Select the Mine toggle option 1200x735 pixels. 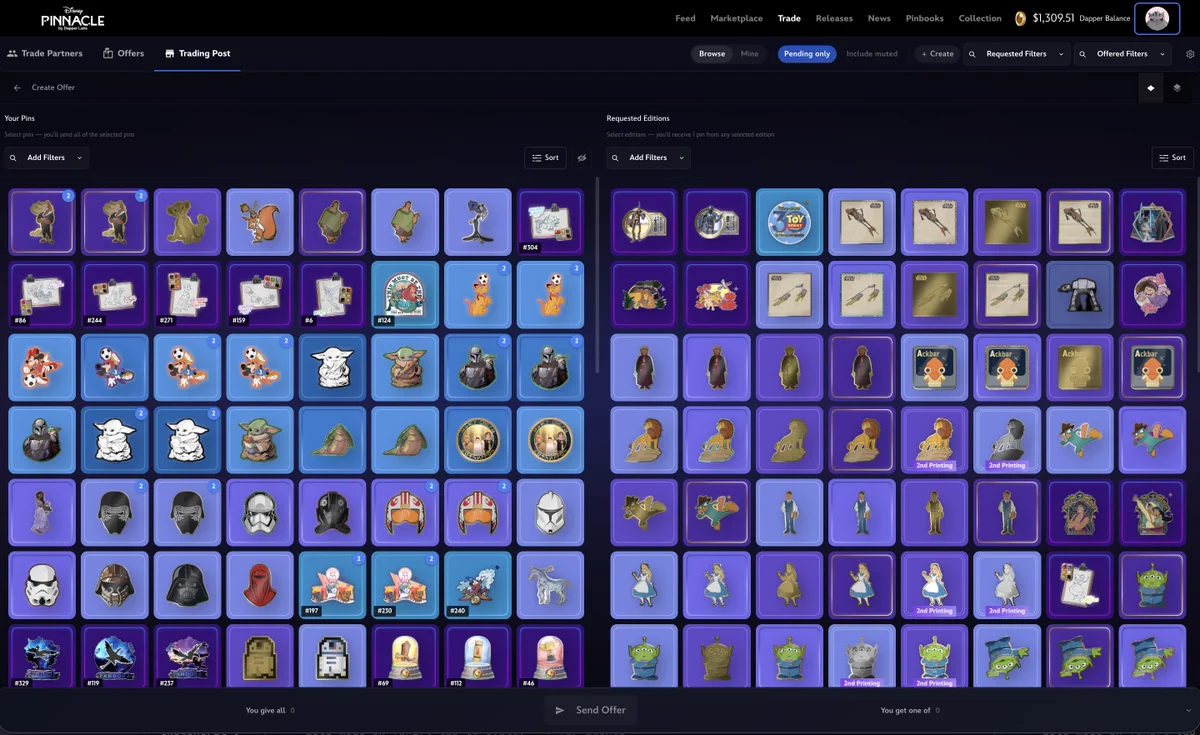tap(749, 54)
